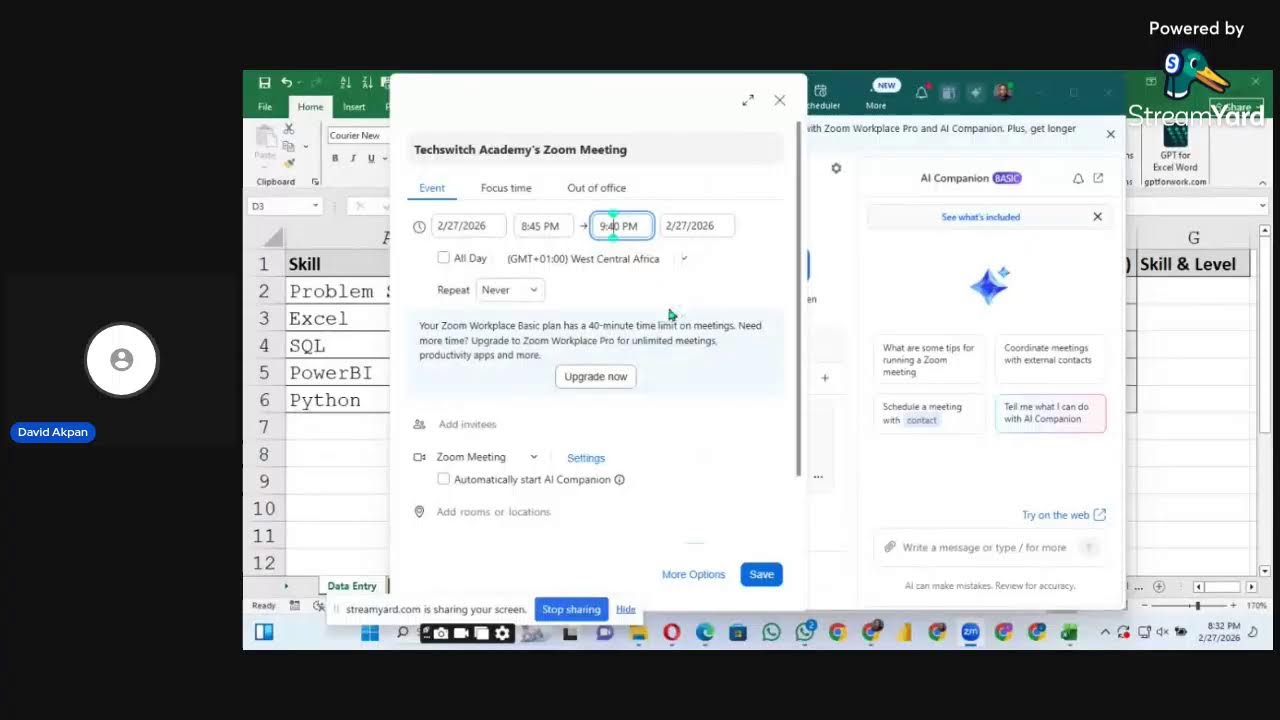
Task: Click the start date field 2/27/2026
Action: pos(469,226)
